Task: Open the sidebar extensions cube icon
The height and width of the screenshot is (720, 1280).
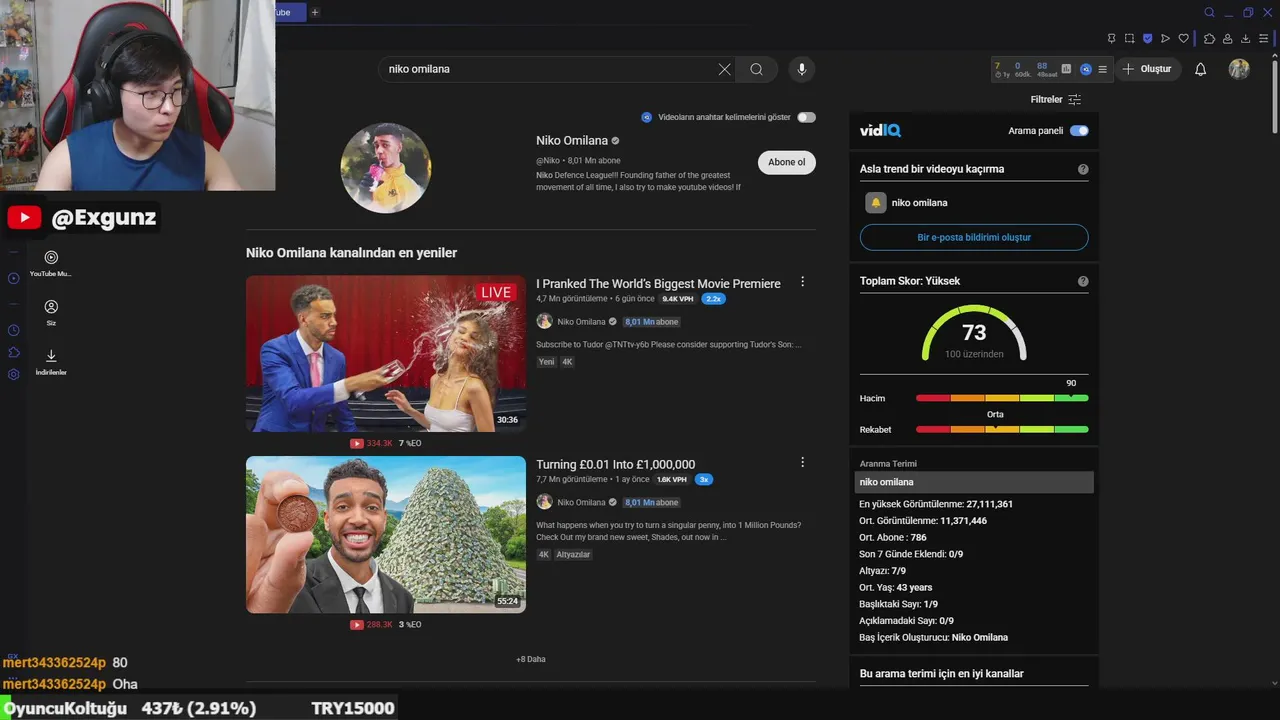Action: click(x=14, y=352)
